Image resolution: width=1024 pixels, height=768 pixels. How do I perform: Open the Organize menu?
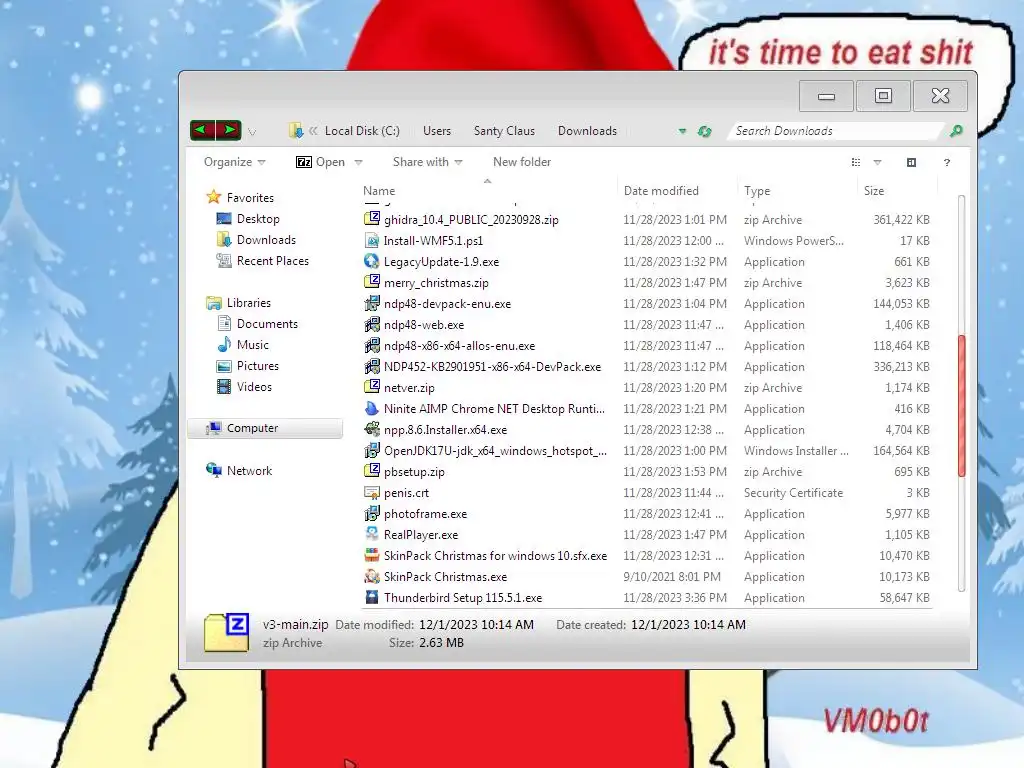(234, 162)
